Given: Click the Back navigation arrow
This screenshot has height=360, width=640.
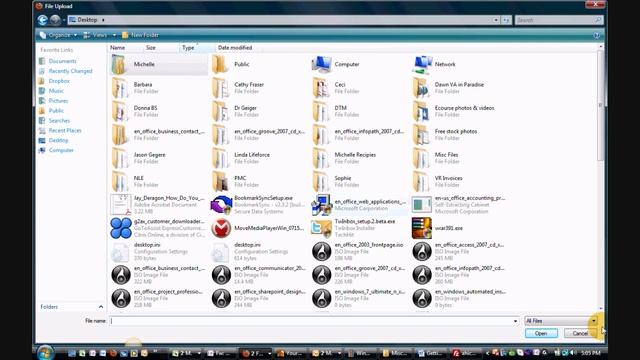Looking at the screenshot, I should click(x=42, y=20).
